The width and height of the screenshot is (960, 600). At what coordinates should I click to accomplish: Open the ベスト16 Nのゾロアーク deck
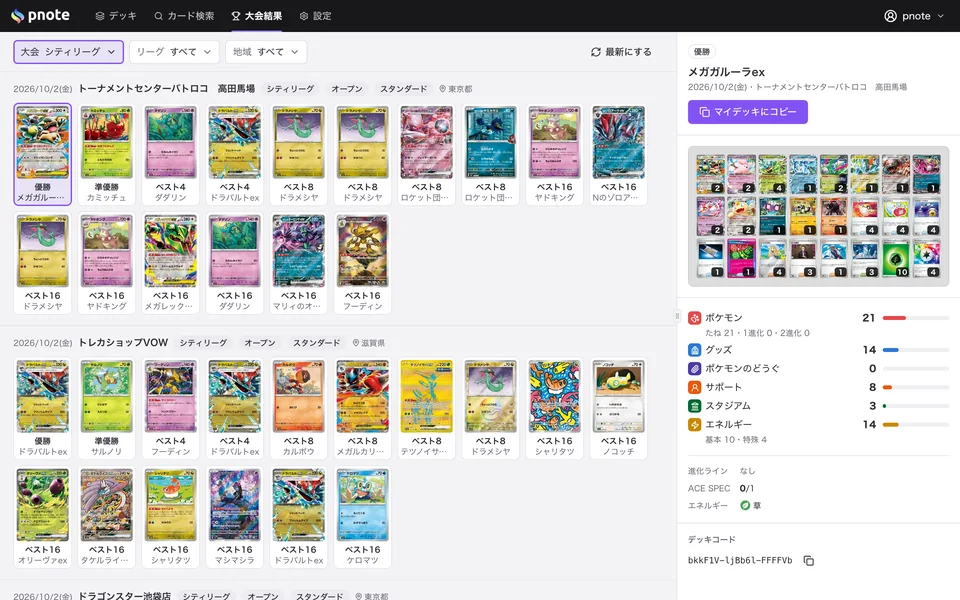point(618,154)
